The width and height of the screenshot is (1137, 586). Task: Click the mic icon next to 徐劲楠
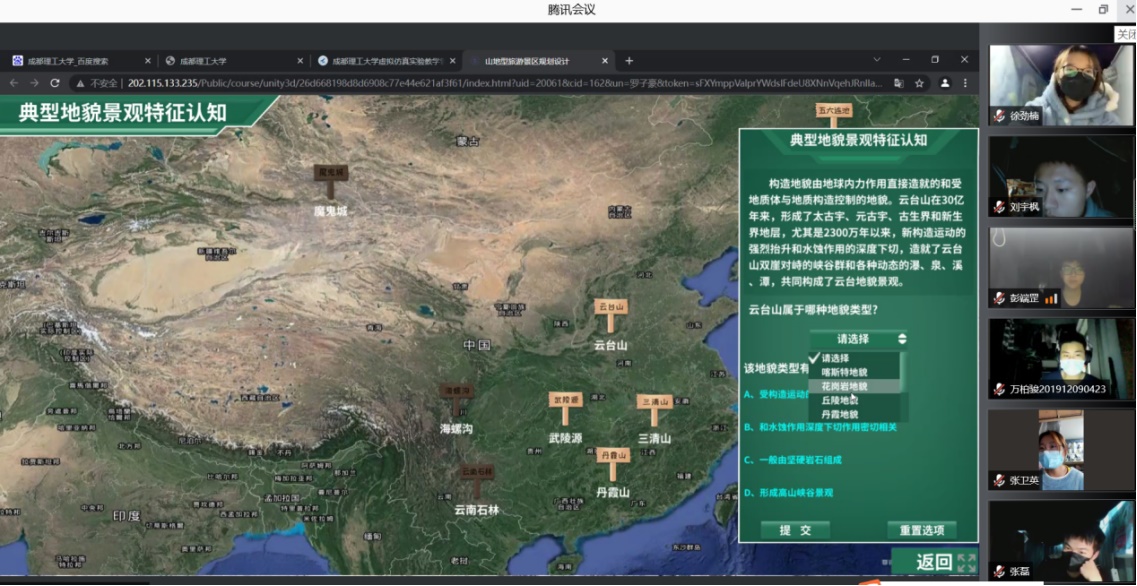pos(1000,116)
